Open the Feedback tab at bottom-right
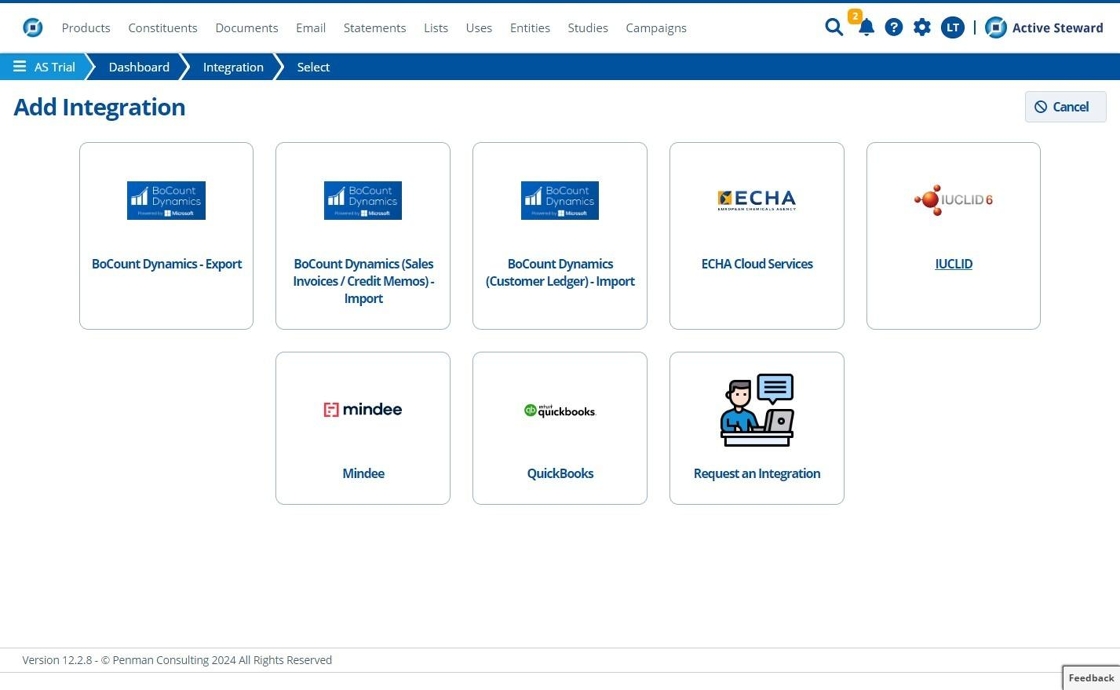 [x=1091, y=678]
